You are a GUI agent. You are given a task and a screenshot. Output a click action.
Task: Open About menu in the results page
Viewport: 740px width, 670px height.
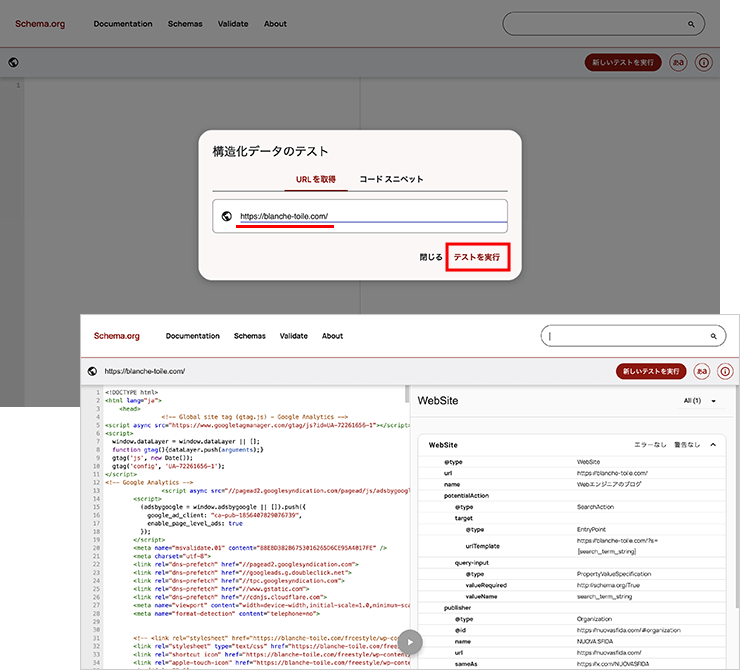[x=332, y=336]
